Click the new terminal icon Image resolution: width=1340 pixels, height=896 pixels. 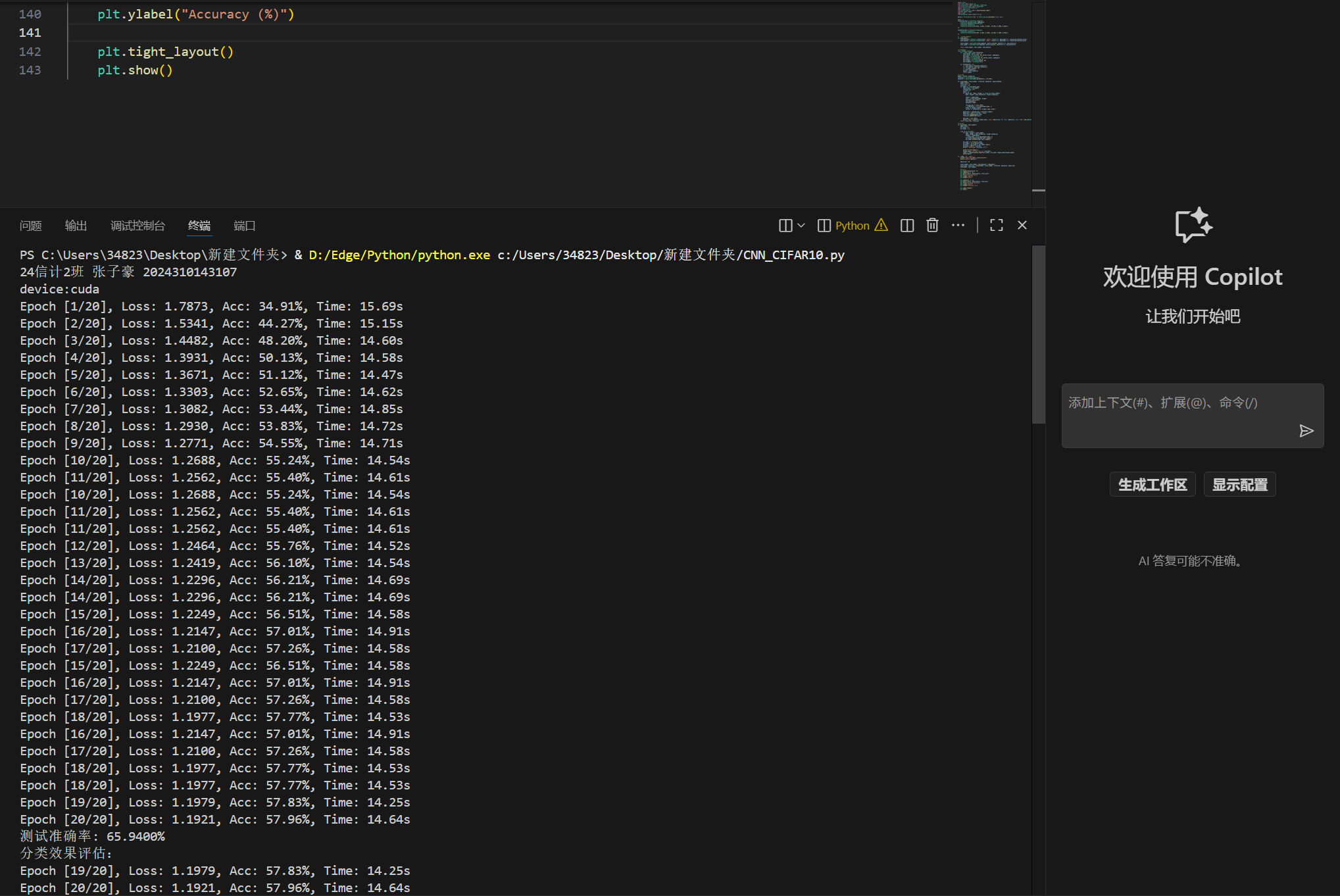tap(785, 226)
